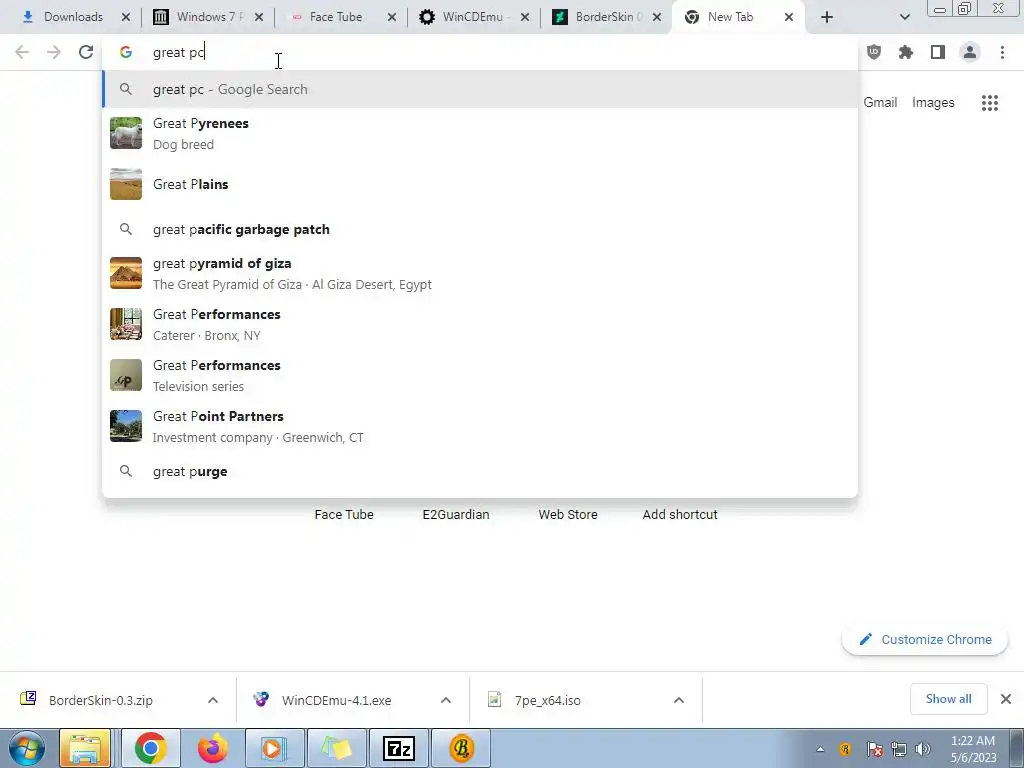
Task: Go back with the back arrow
Action: 22,52
